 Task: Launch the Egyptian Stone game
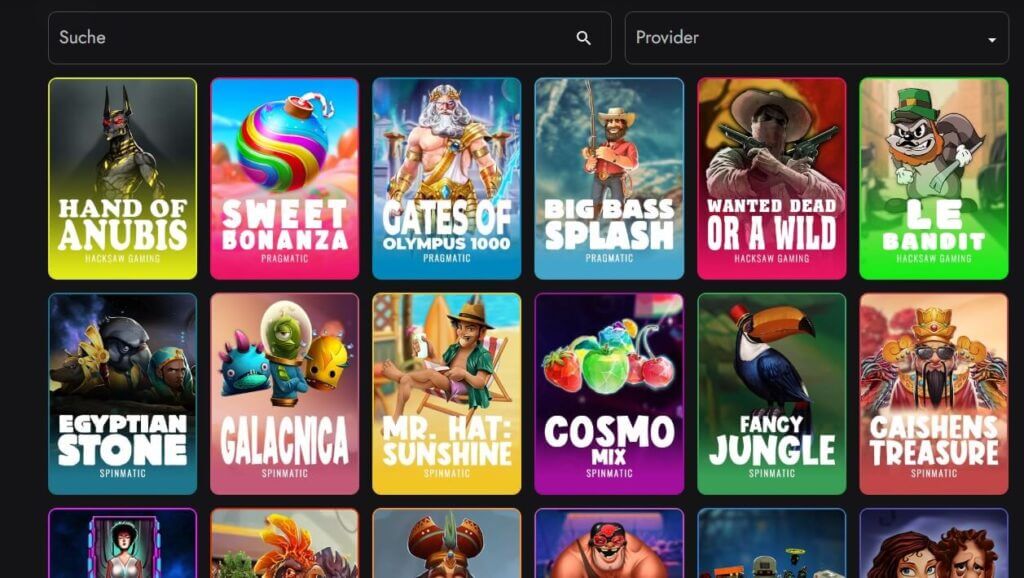click(123, 394)
